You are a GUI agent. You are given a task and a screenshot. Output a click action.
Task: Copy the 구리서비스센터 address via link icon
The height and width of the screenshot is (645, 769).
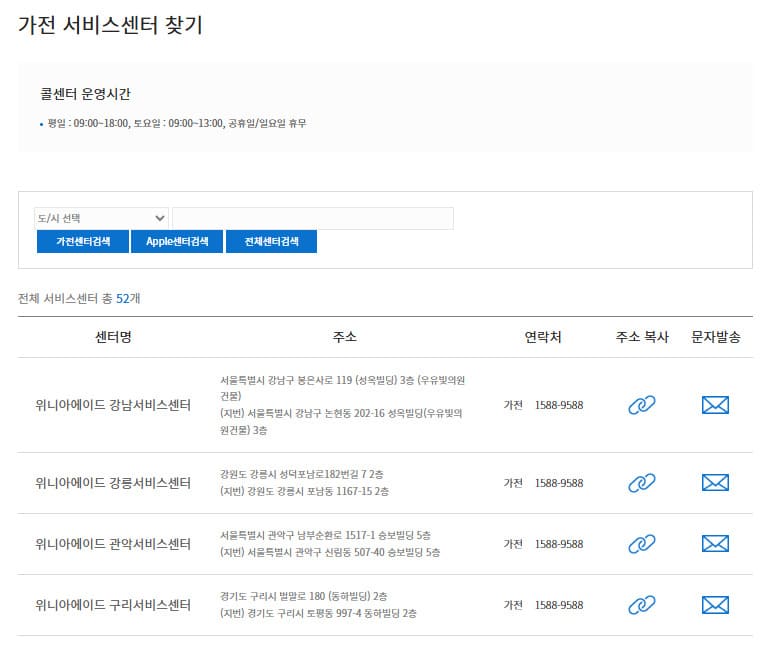pos(641,605)
